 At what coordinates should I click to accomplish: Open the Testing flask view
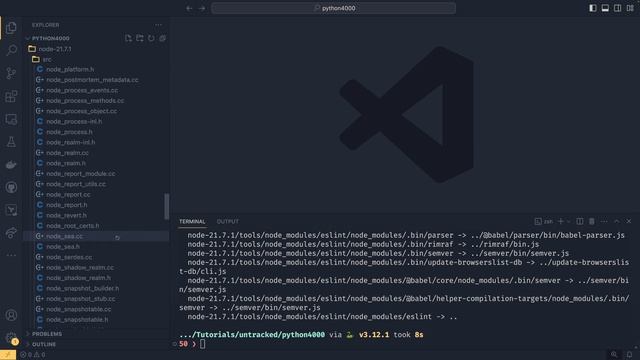[x=11, y=142]
